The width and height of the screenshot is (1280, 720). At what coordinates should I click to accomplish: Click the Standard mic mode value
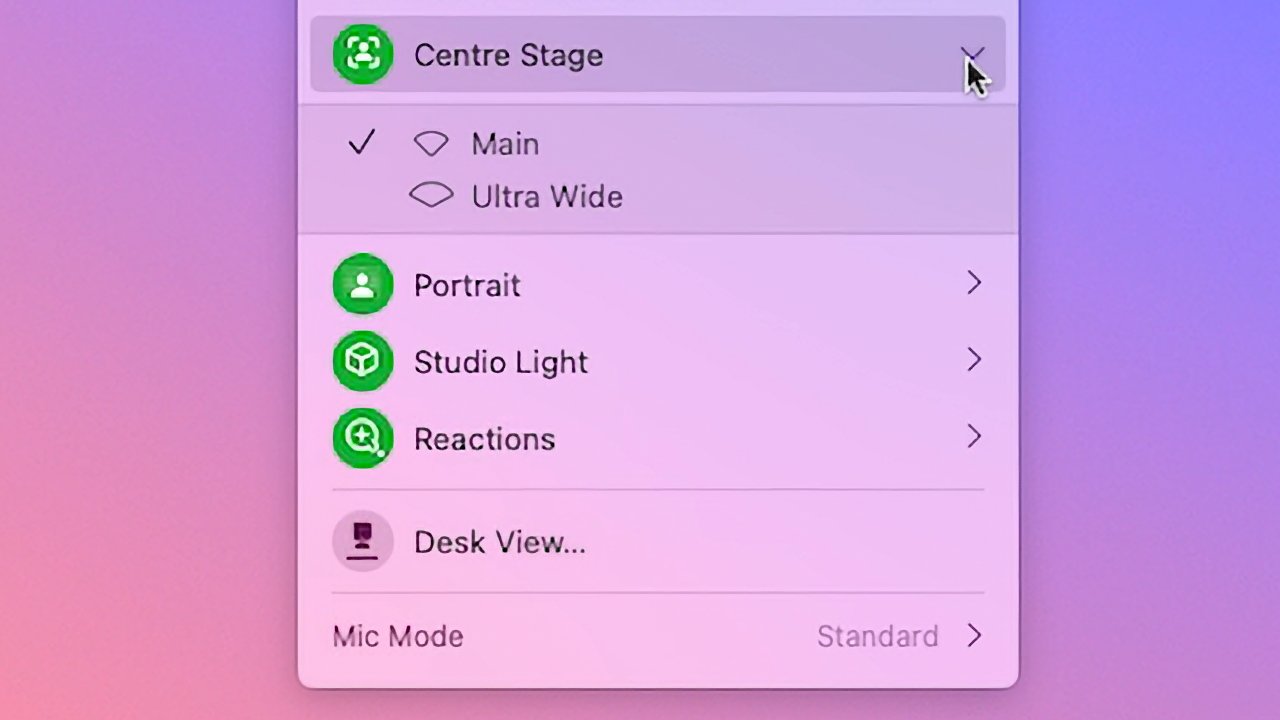(x=877, y=636)
